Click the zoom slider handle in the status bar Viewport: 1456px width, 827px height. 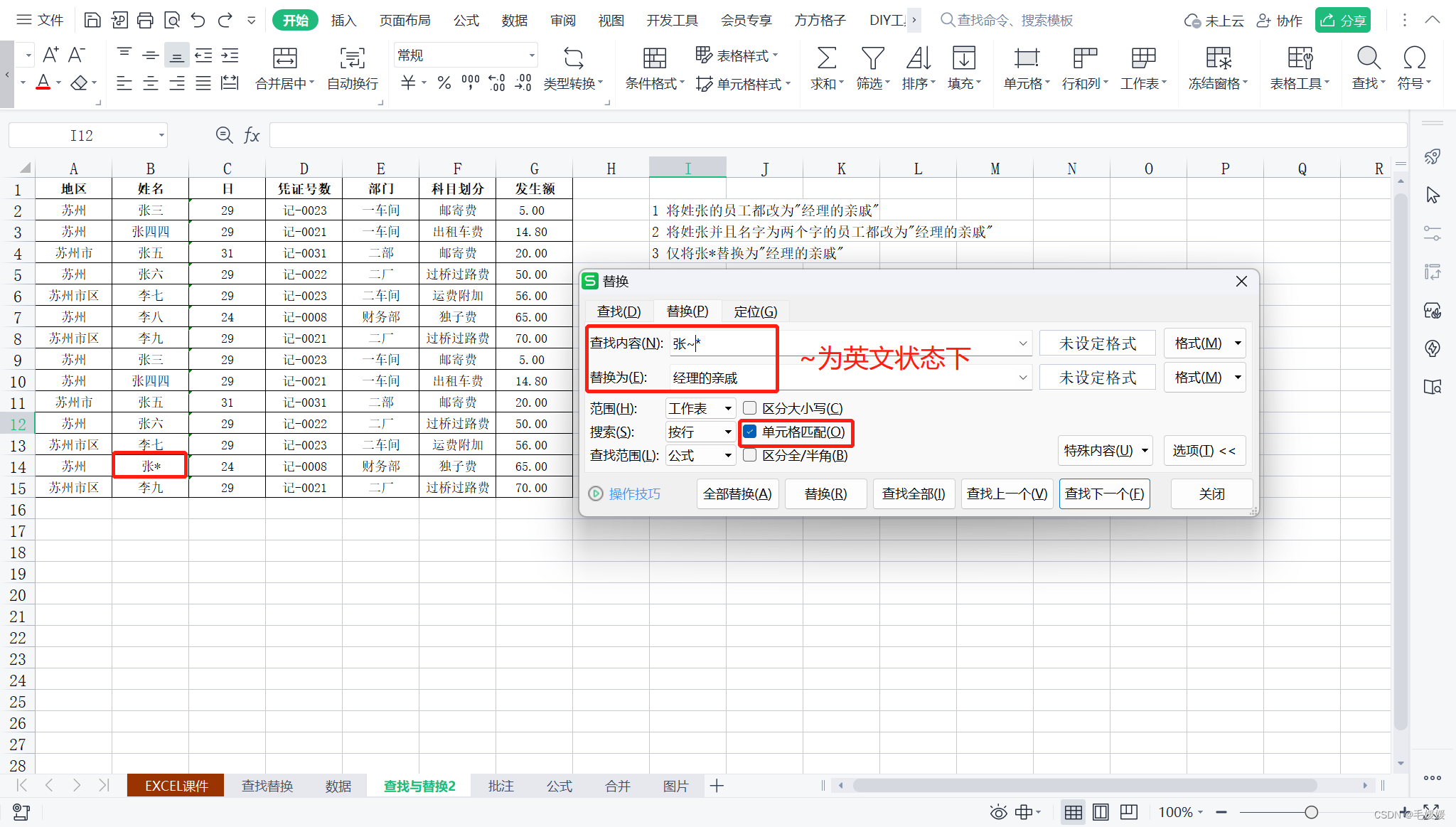[1311, 812]
